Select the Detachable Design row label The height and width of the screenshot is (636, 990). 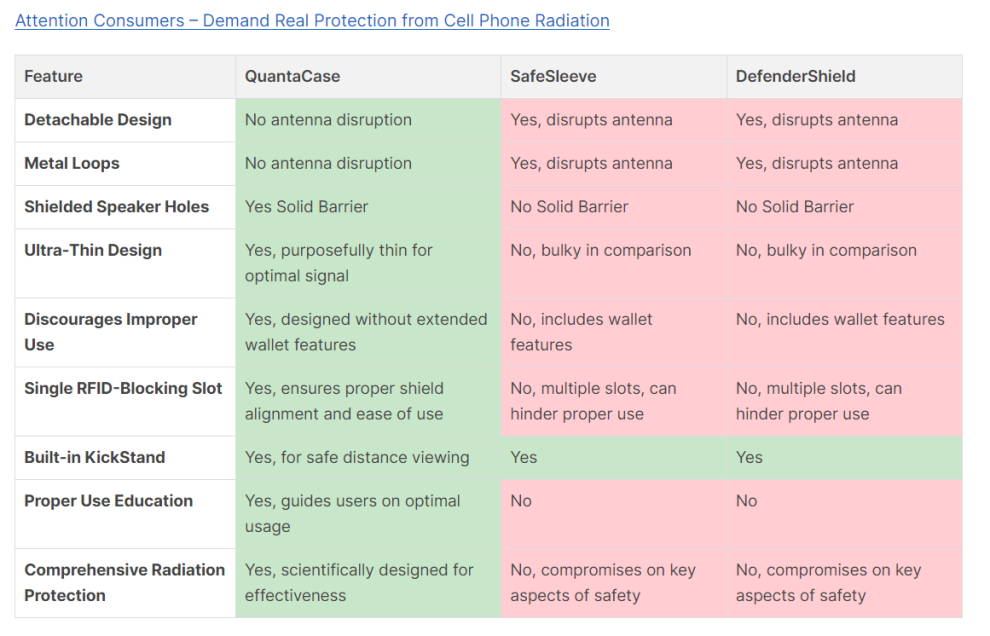98,120
